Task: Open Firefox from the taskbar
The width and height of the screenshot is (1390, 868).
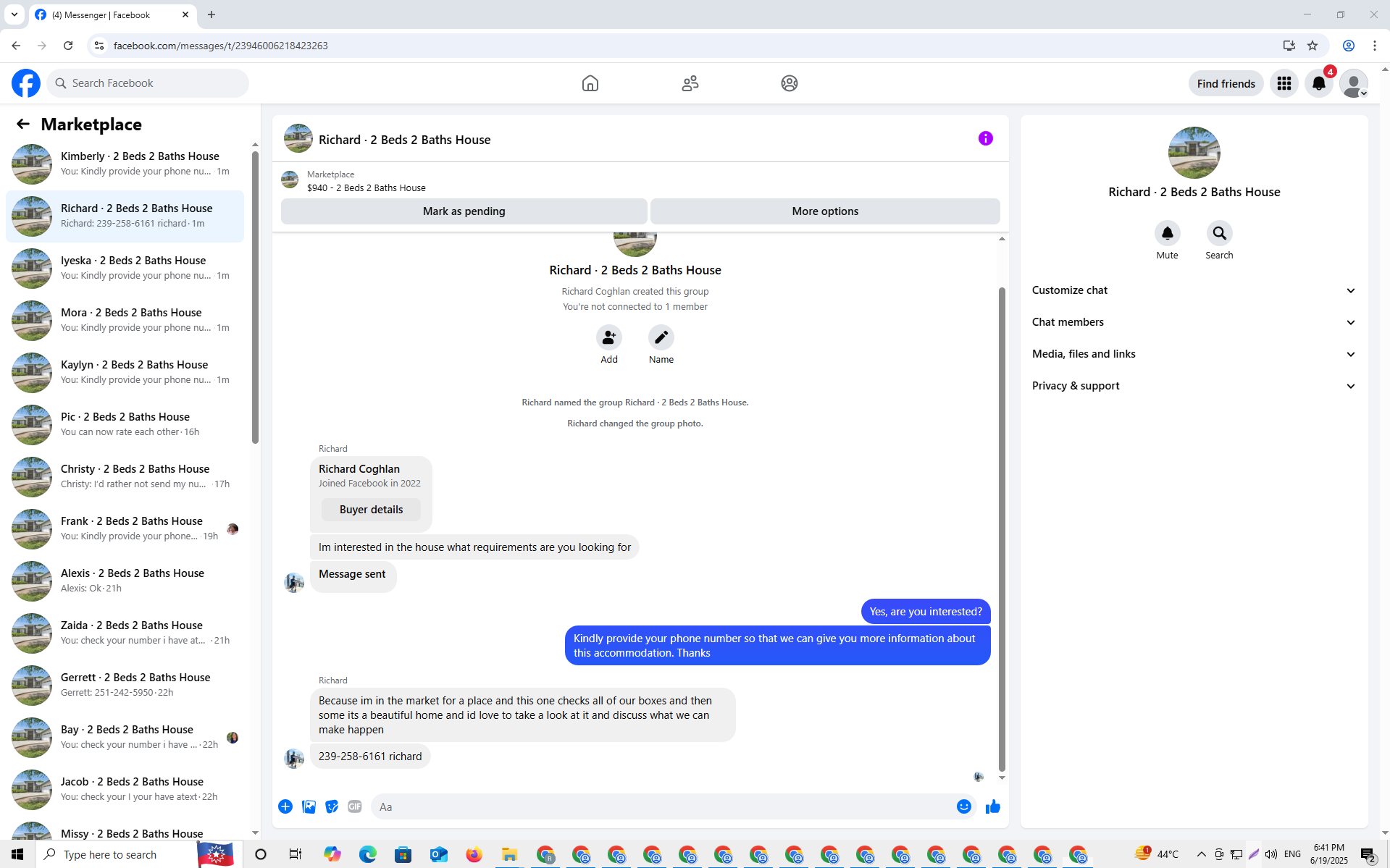Action: point(474,854)
